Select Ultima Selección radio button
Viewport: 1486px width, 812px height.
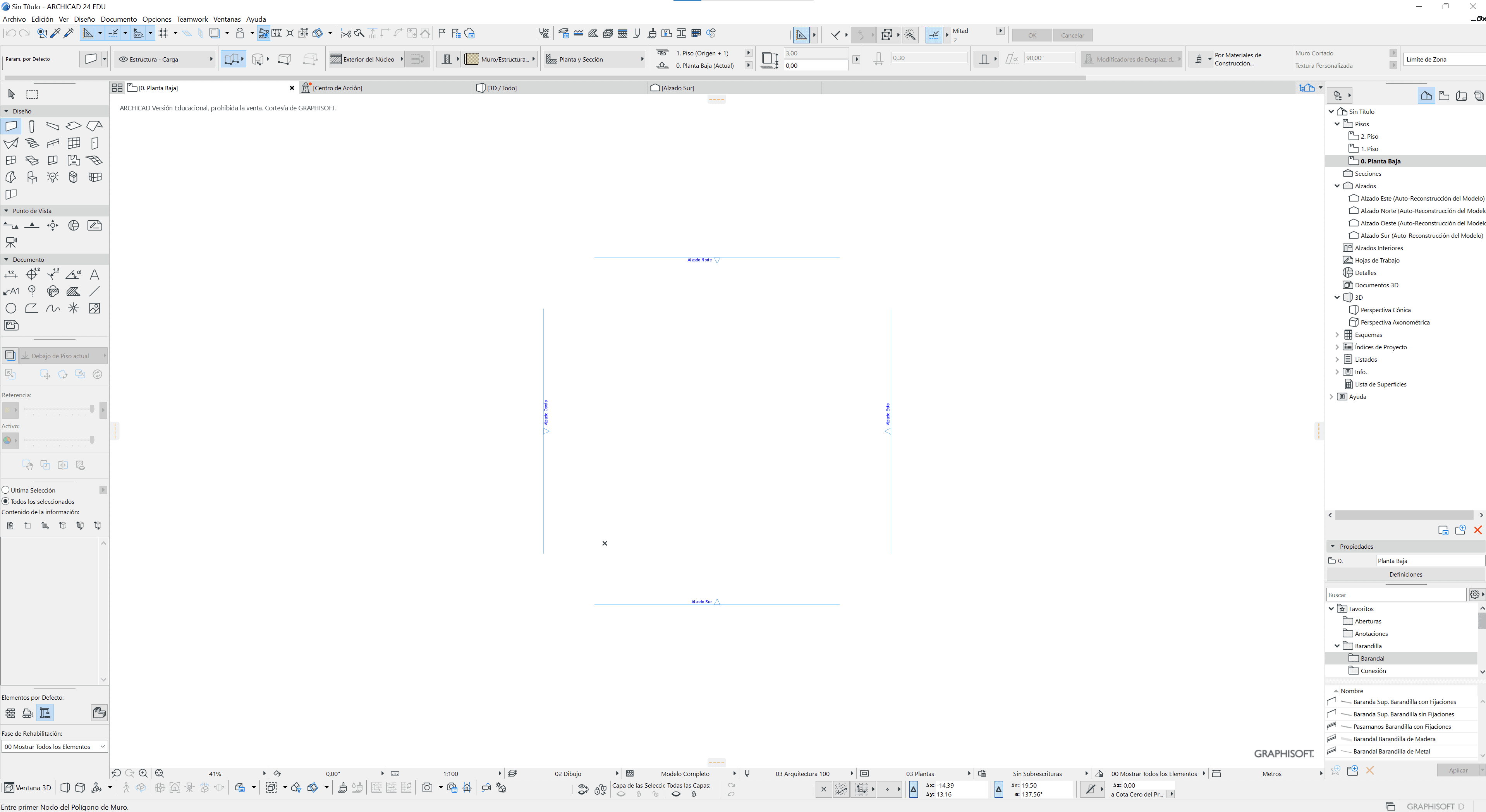[6, 490]
